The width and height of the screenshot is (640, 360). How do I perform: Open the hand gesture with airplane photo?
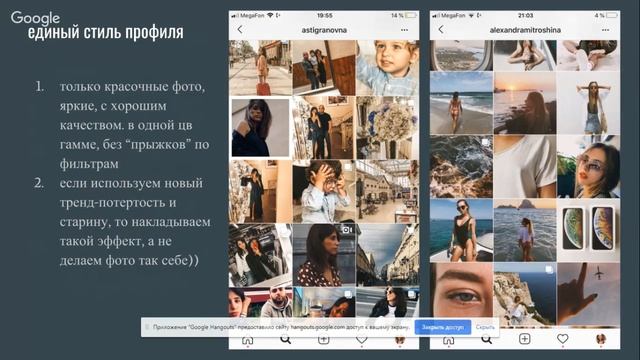pyautogui.click(x=589, y=294)
